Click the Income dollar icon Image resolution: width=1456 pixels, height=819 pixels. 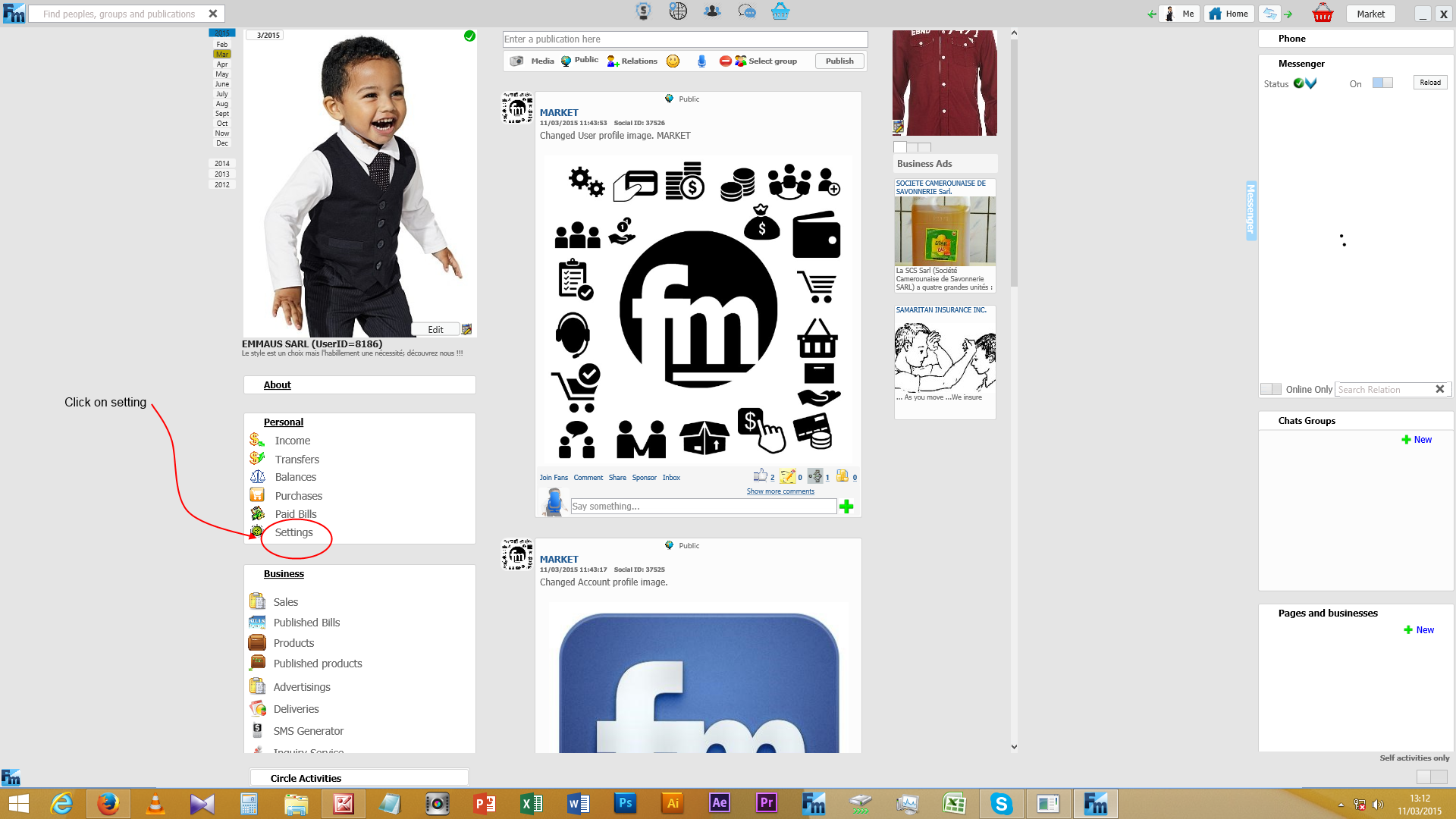(x=257, y=440)
